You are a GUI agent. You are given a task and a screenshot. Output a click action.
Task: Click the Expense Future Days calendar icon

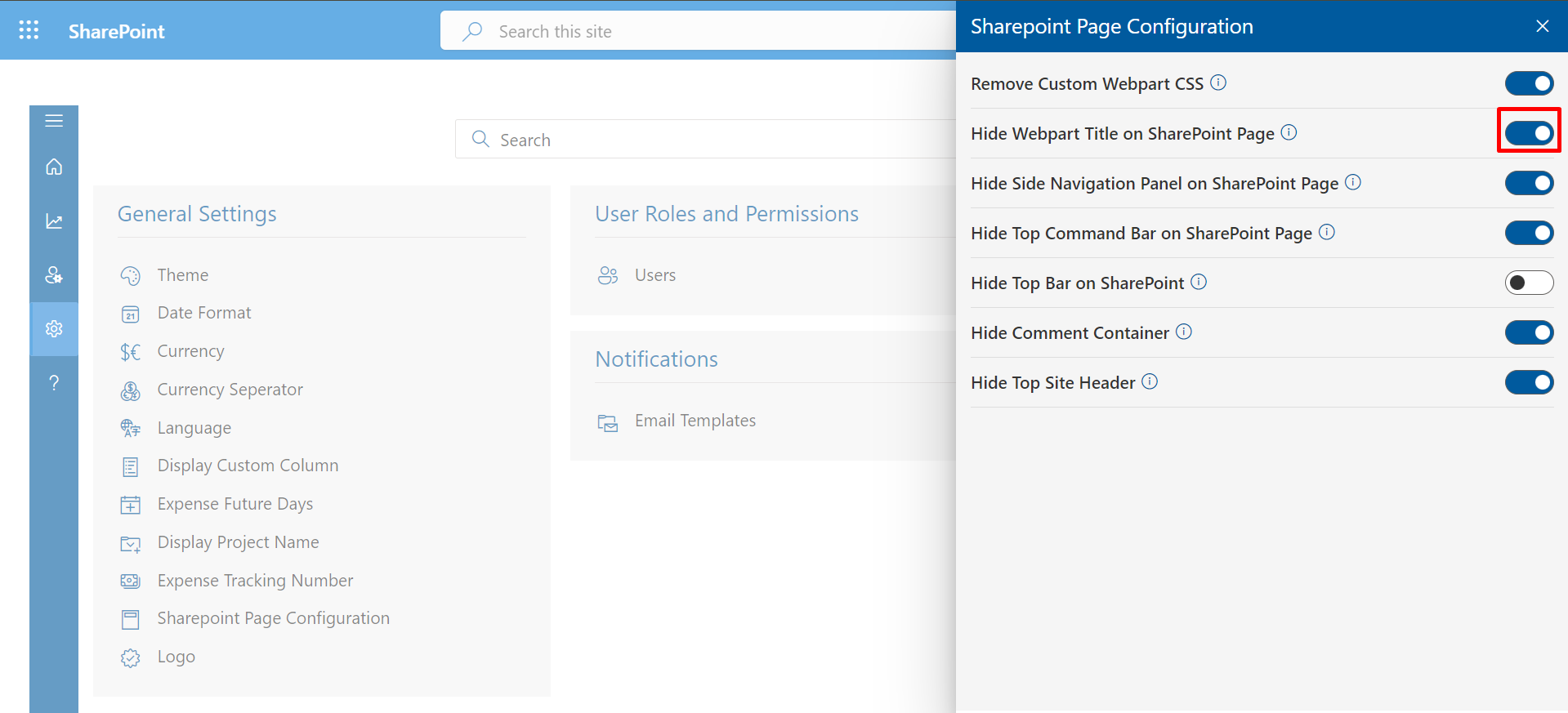[x=130, y=505]
